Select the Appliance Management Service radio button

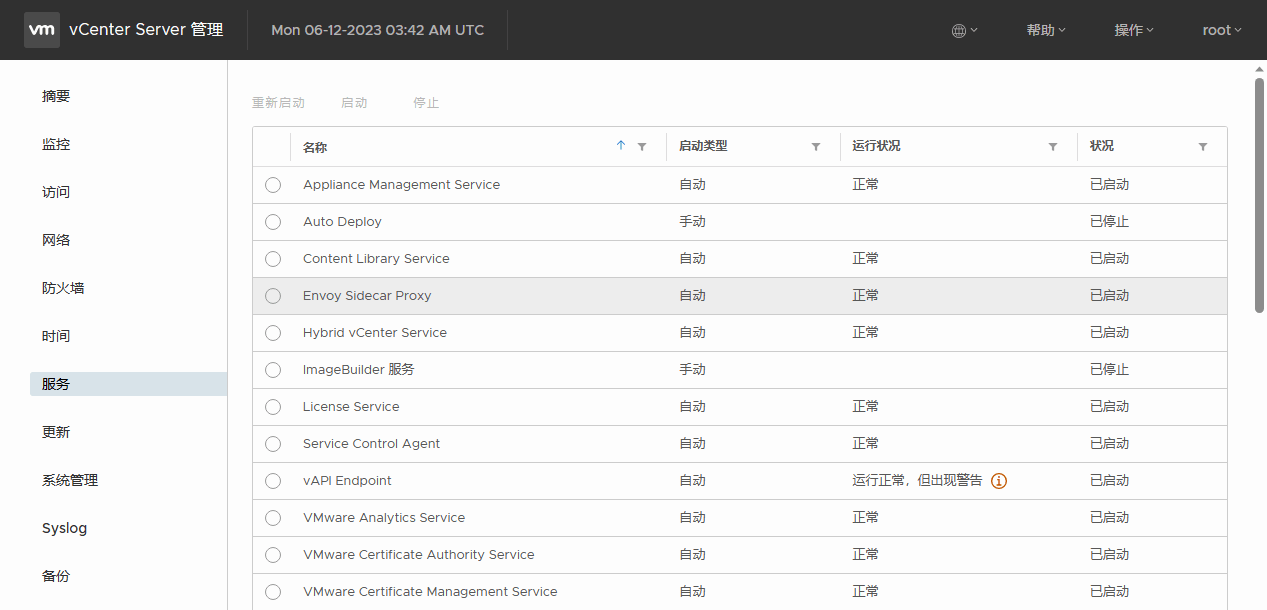(273, 185)
